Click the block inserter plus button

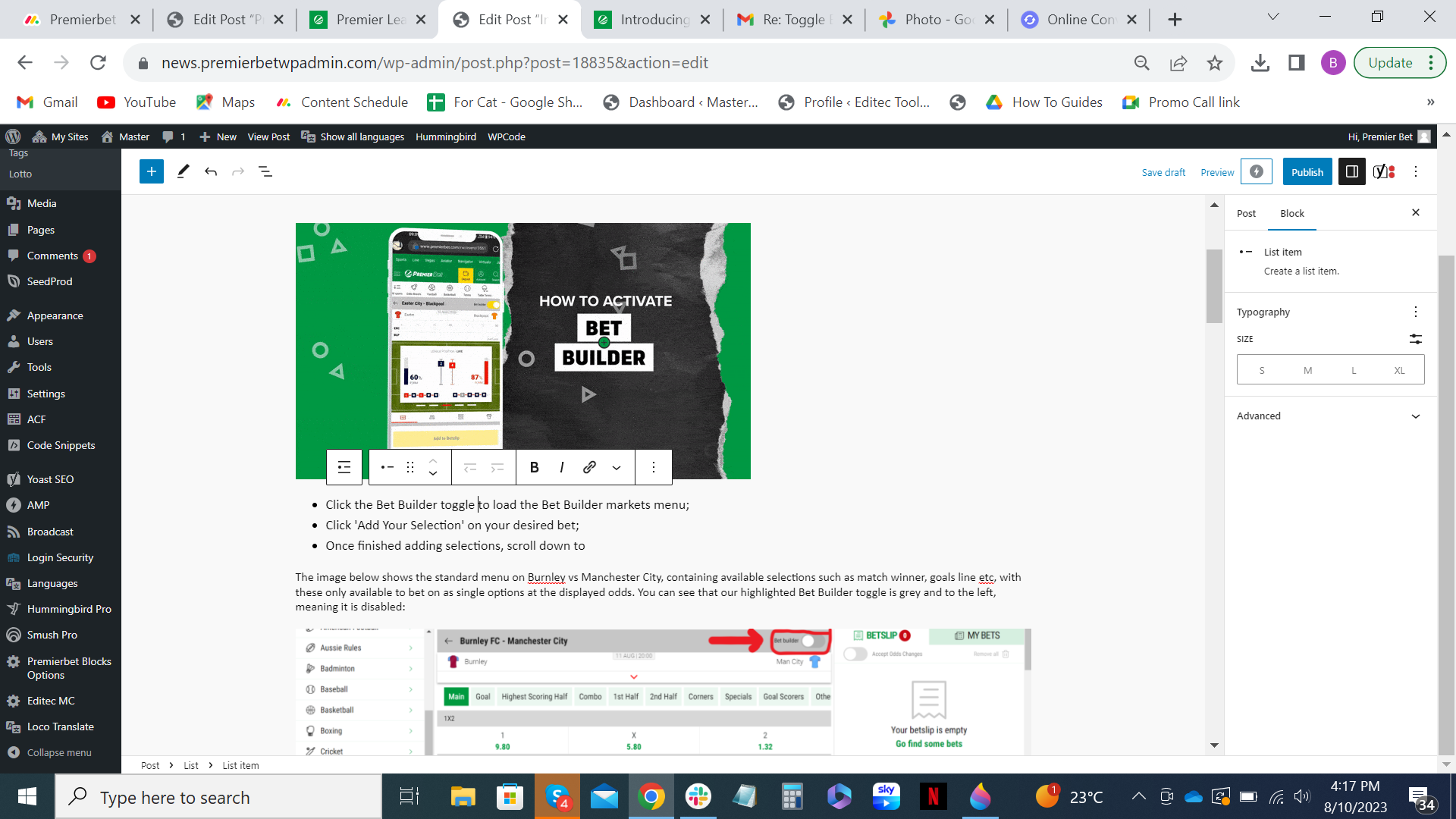[x=152, y=171]
